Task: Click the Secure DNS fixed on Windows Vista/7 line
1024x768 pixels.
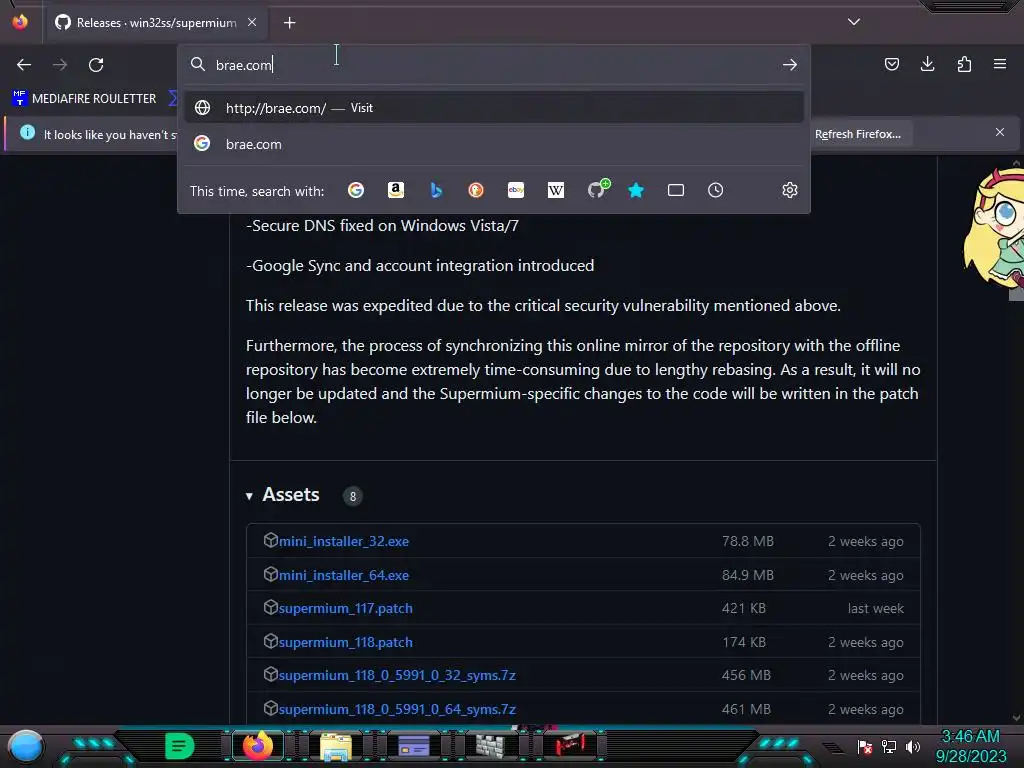Action: 382,226
